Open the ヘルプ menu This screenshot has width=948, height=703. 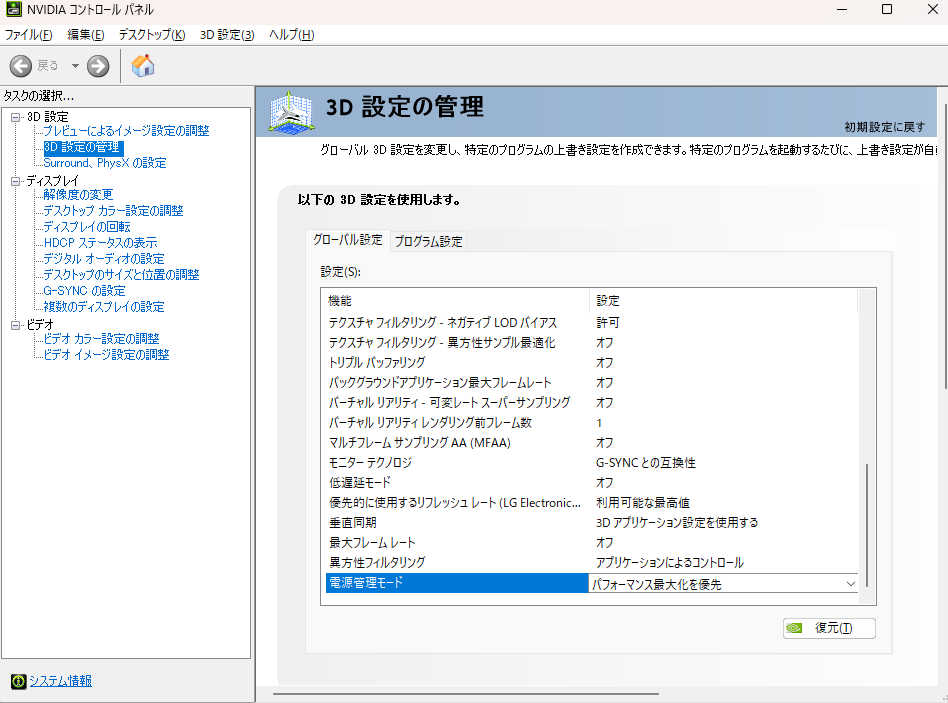291,34
